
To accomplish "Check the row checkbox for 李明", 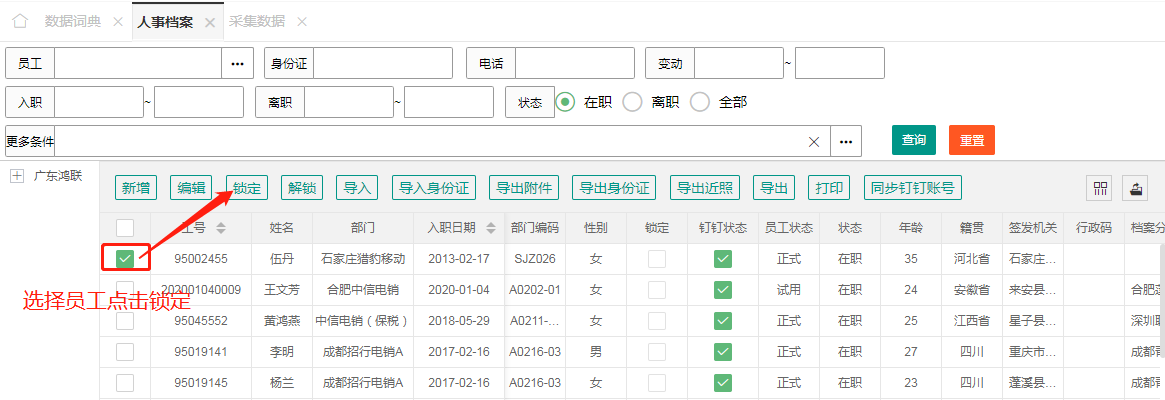I will coord(125,352).
